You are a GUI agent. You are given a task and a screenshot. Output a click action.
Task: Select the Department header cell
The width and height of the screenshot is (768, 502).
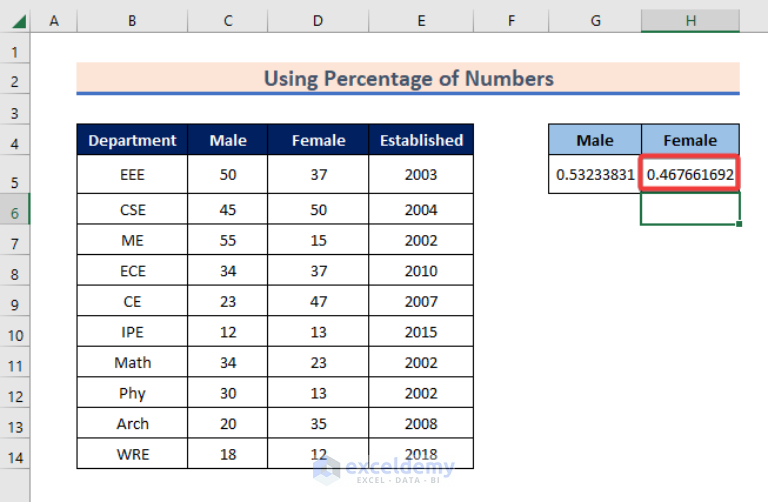(132, 140)
